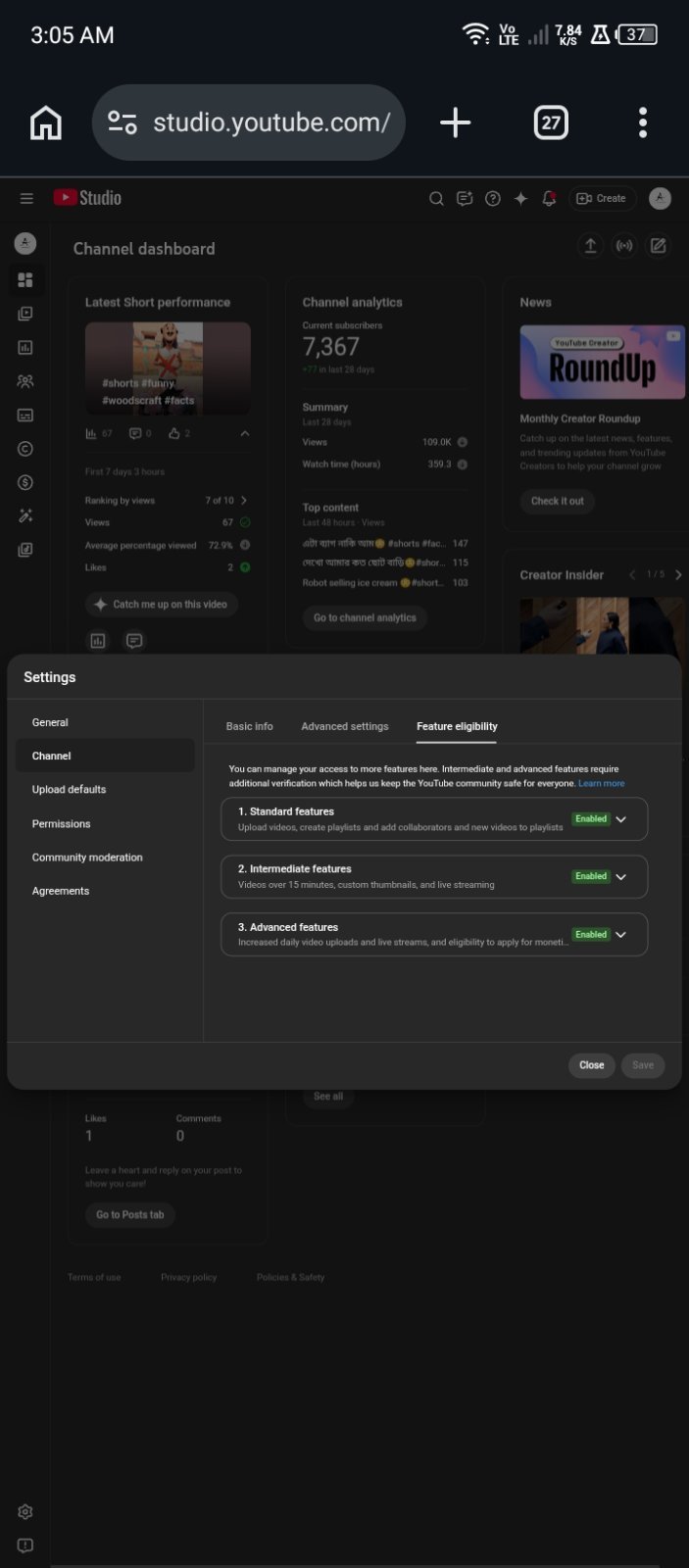Screen dimensions: 689x1568
Task: Open a new tab with plus icon
Action: (455, 122)
